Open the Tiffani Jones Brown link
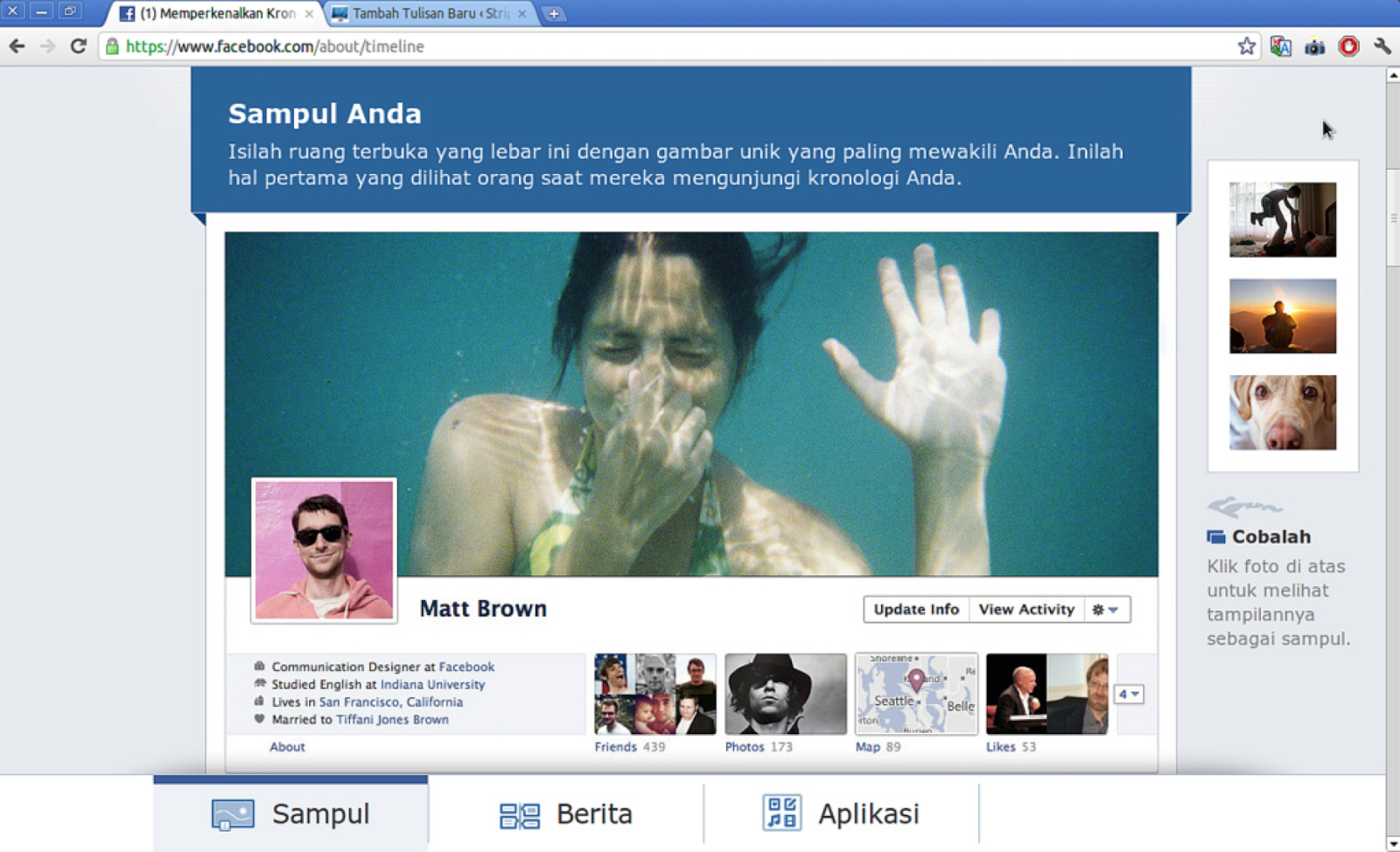 click(392, 719)
